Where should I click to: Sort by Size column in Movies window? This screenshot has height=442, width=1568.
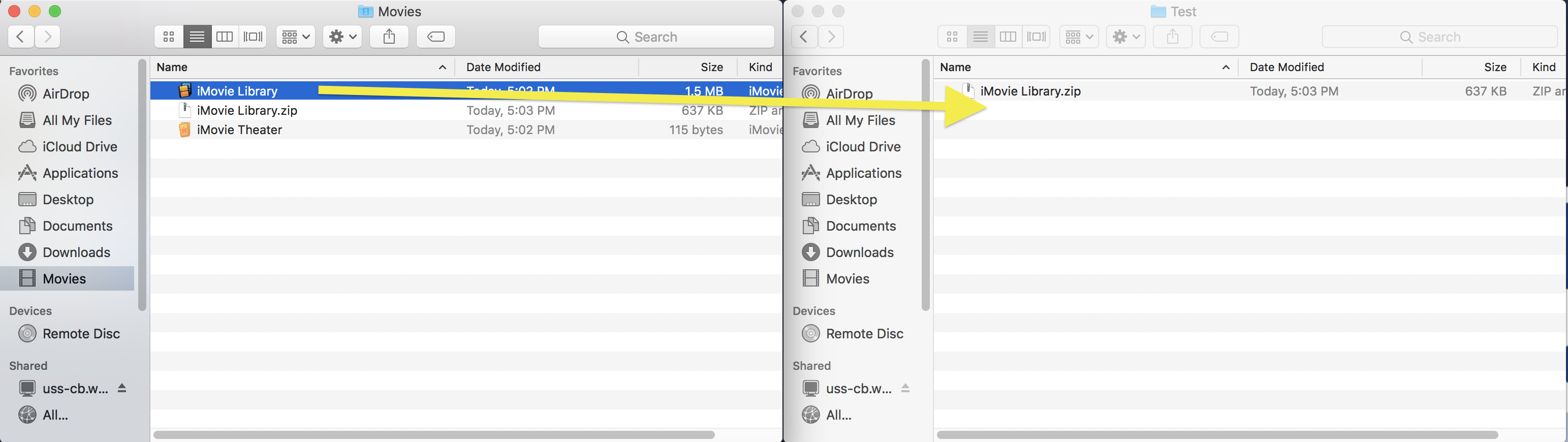tap(688, 67)
